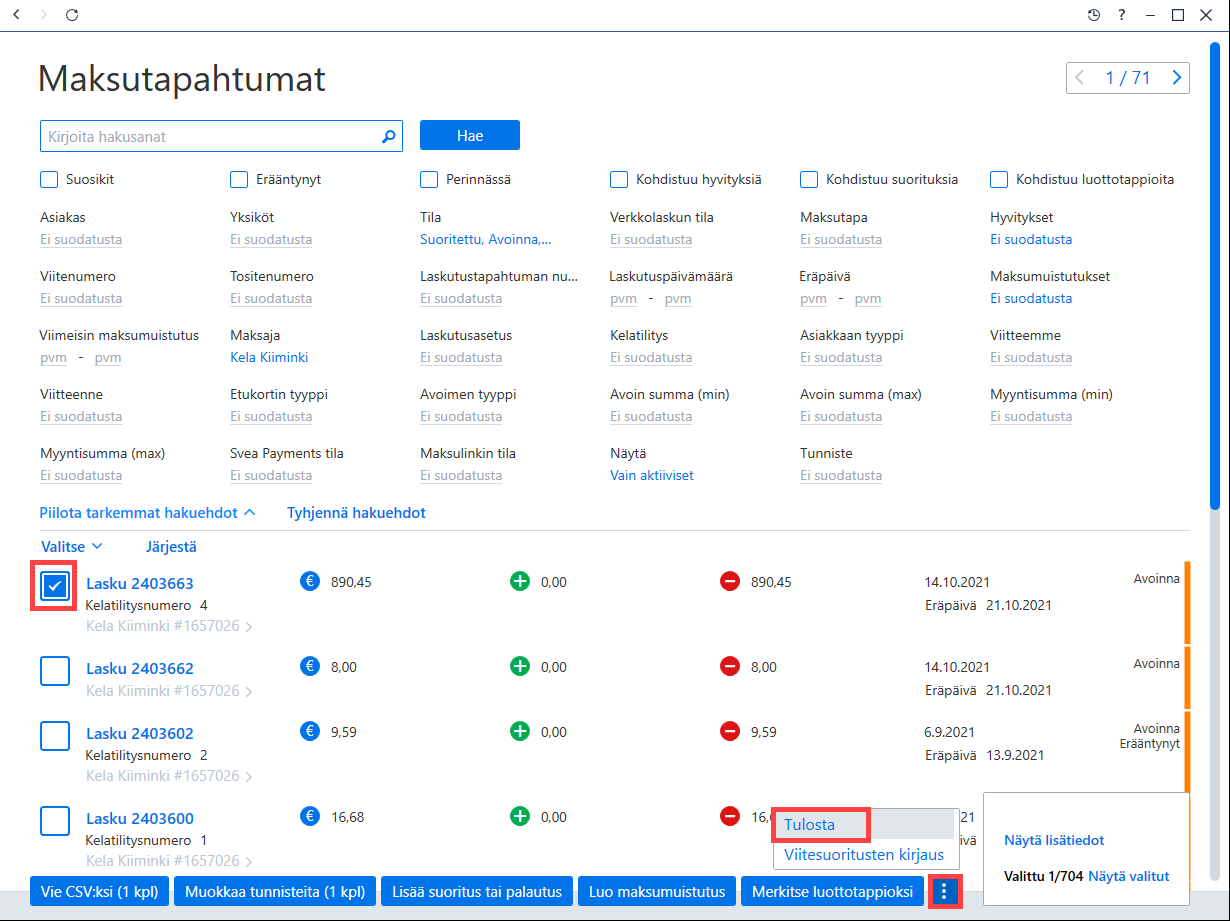Click Tyhjennä hakuehdot link

click(x=356, y=512)
